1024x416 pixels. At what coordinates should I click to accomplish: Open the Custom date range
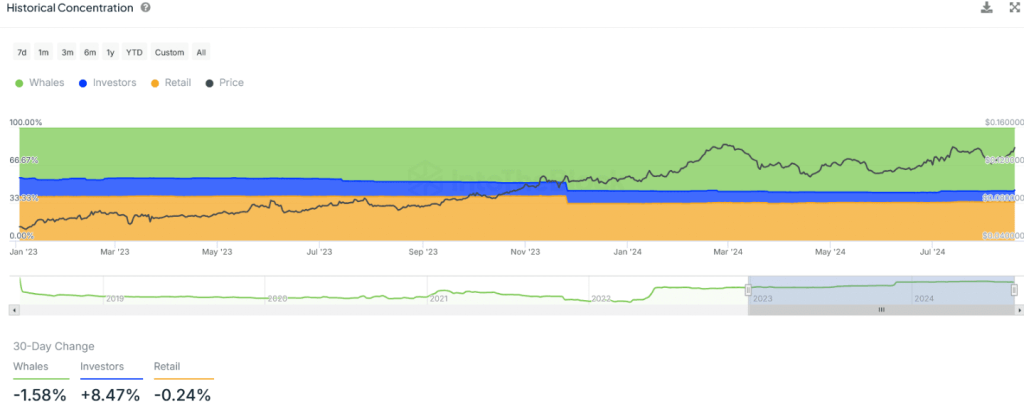pyautogui.click(x=170, y=52)
